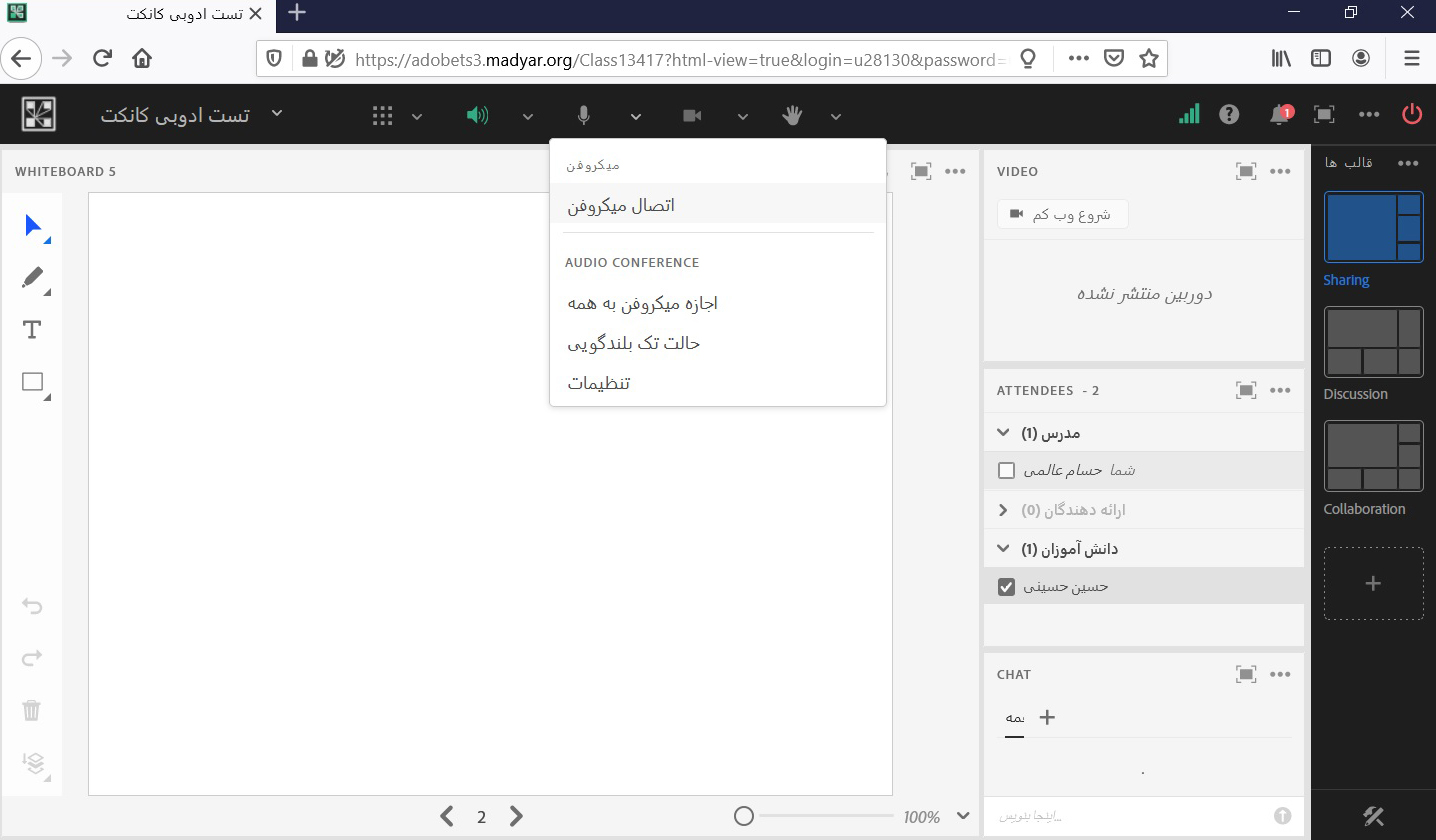Collapse the مدرس (1) group
The width and height of the screenshot is (1436, 840).
coord(1003,433)
